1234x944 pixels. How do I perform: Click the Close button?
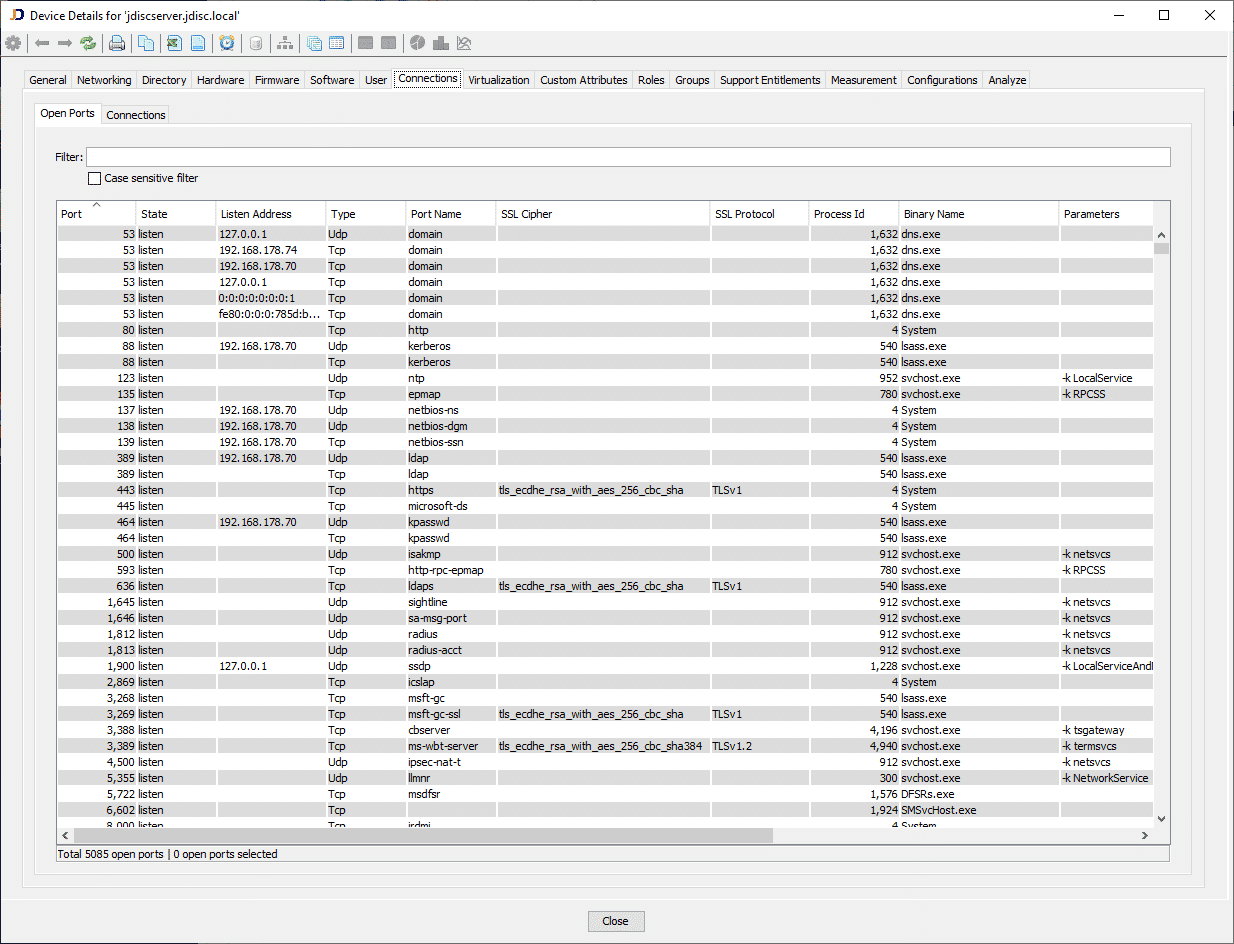pyautogui.click(x=616, y=921)
